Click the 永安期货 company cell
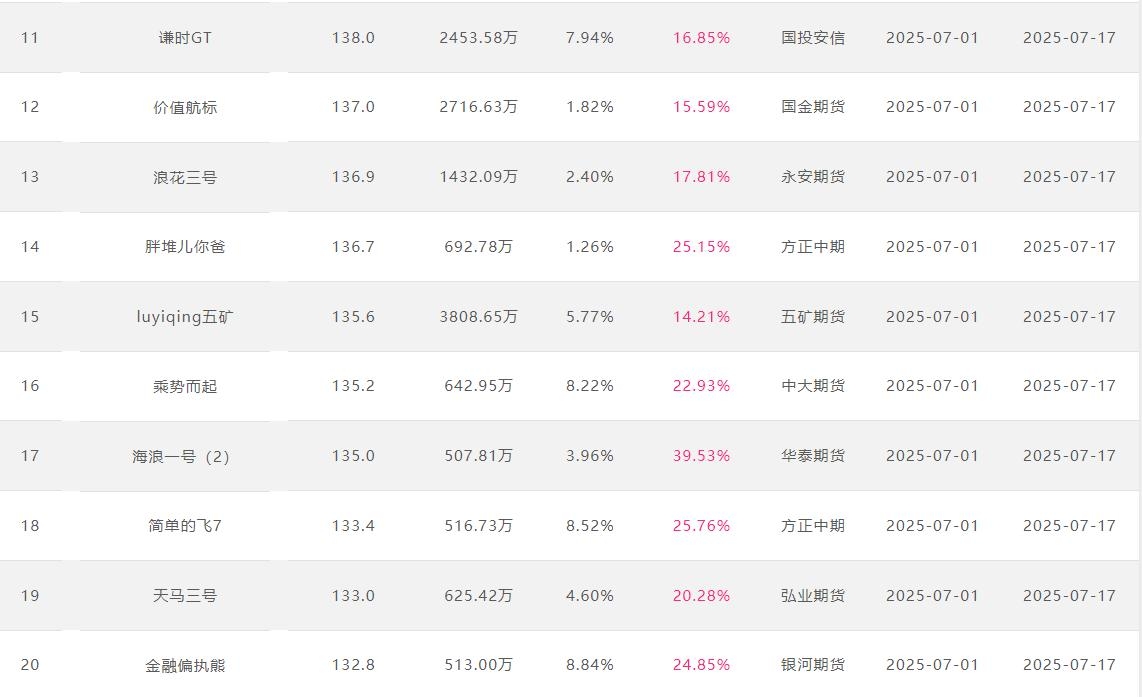Image resolution: width=1142 pixels, height=697 pixels. 813,177
